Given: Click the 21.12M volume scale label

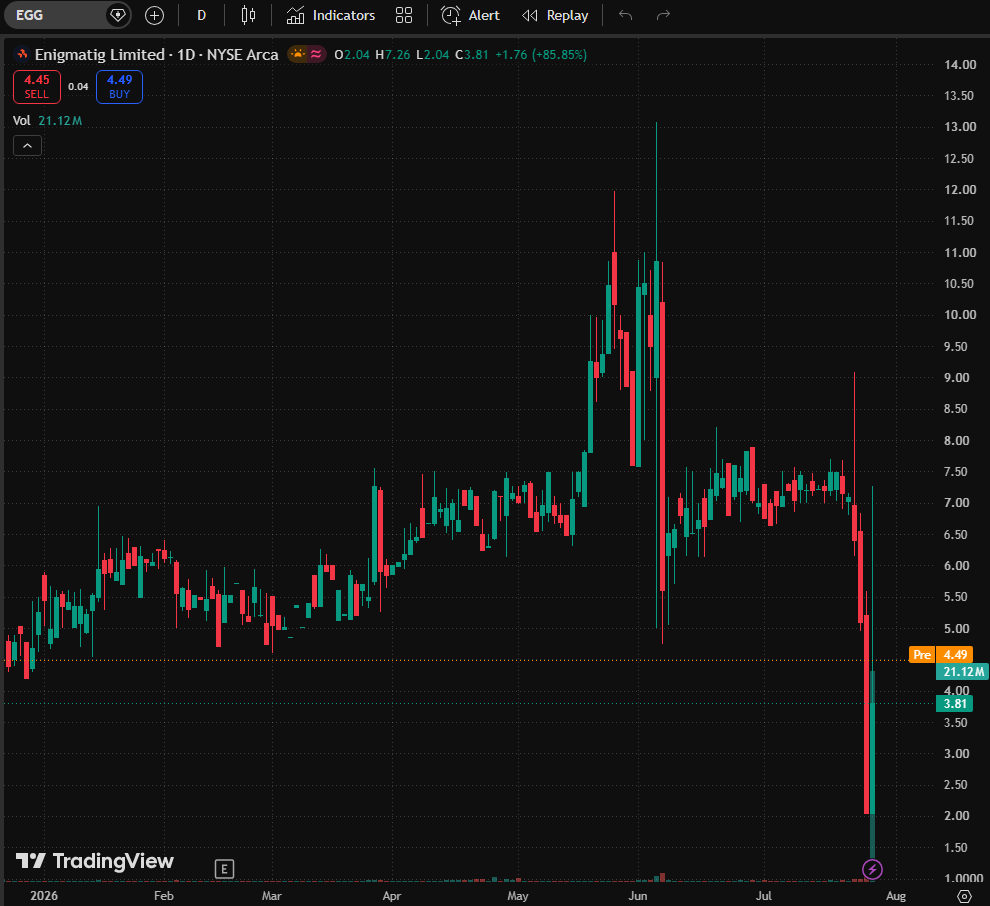Looking at the screenshot, I should coord(963,672).
